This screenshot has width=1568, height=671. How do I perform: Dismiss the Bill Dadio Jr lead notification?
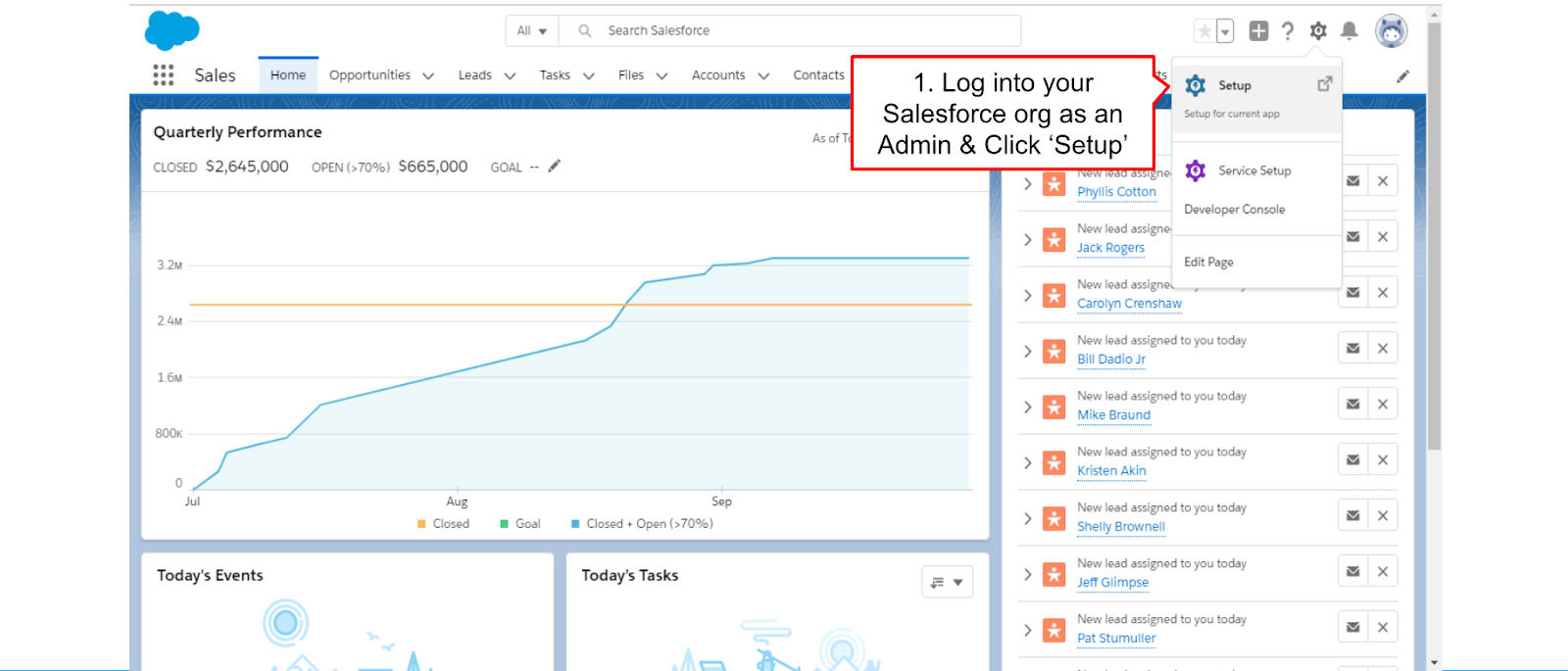click(x=1383, y=349)
